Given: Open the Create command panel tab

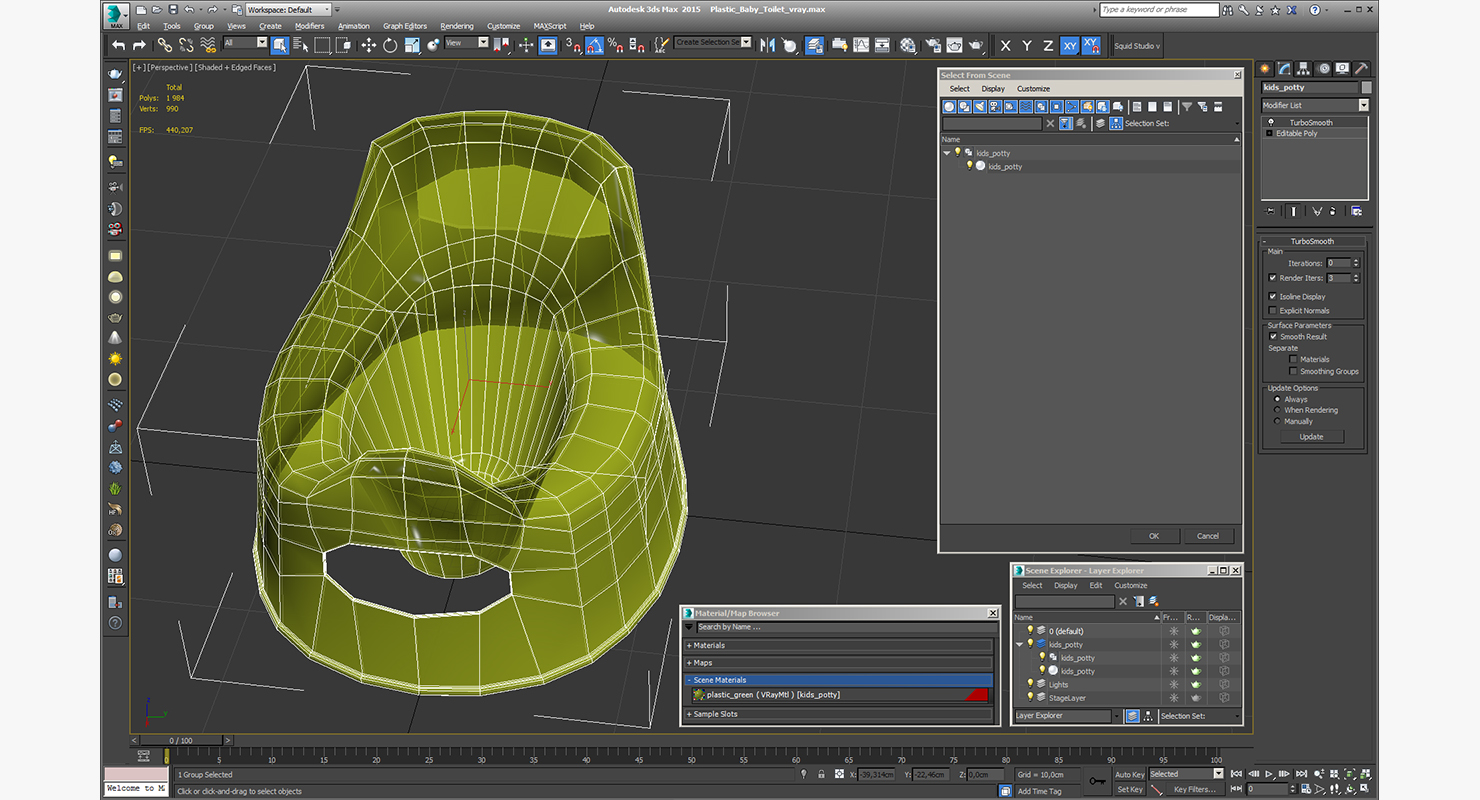Looking at the screenshot, I should [1265, 68].
